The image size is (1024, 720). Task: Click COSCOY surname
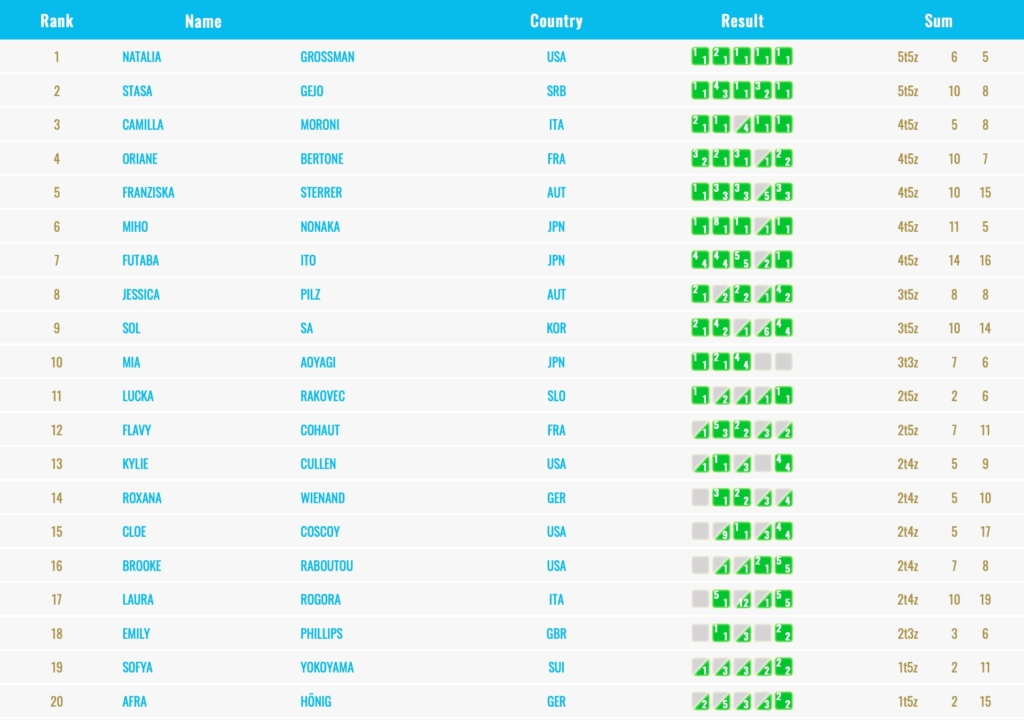click(x=320, y=532)
